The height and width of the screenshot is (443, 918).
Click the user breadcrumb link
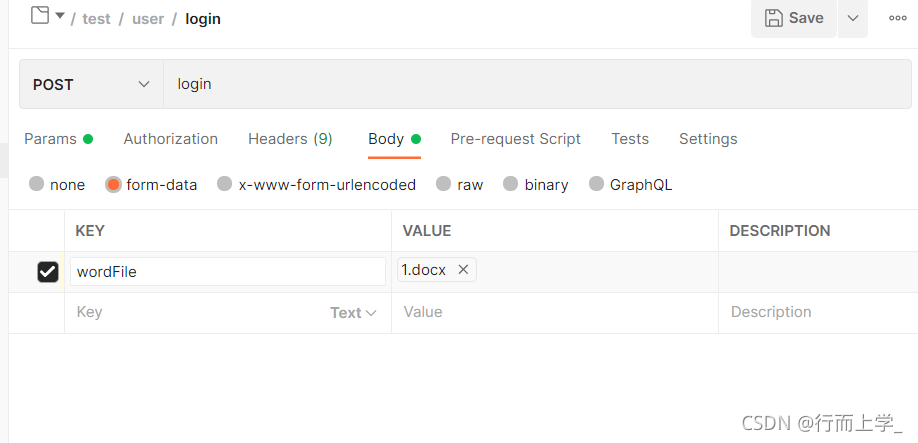tap(148, 19)
